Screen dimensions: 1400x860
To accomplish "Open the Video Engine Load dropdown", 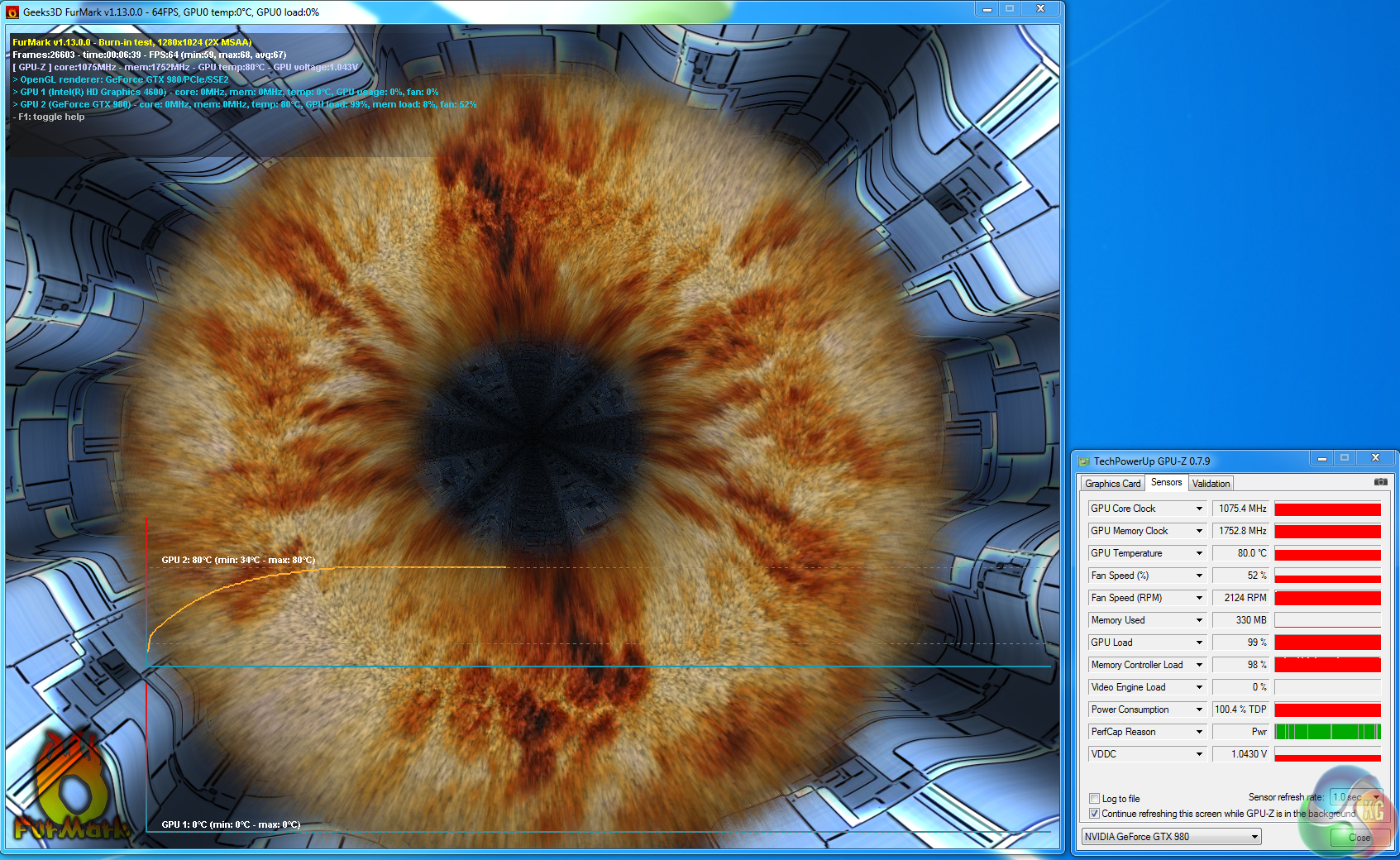I will (x=1199, y=687).
